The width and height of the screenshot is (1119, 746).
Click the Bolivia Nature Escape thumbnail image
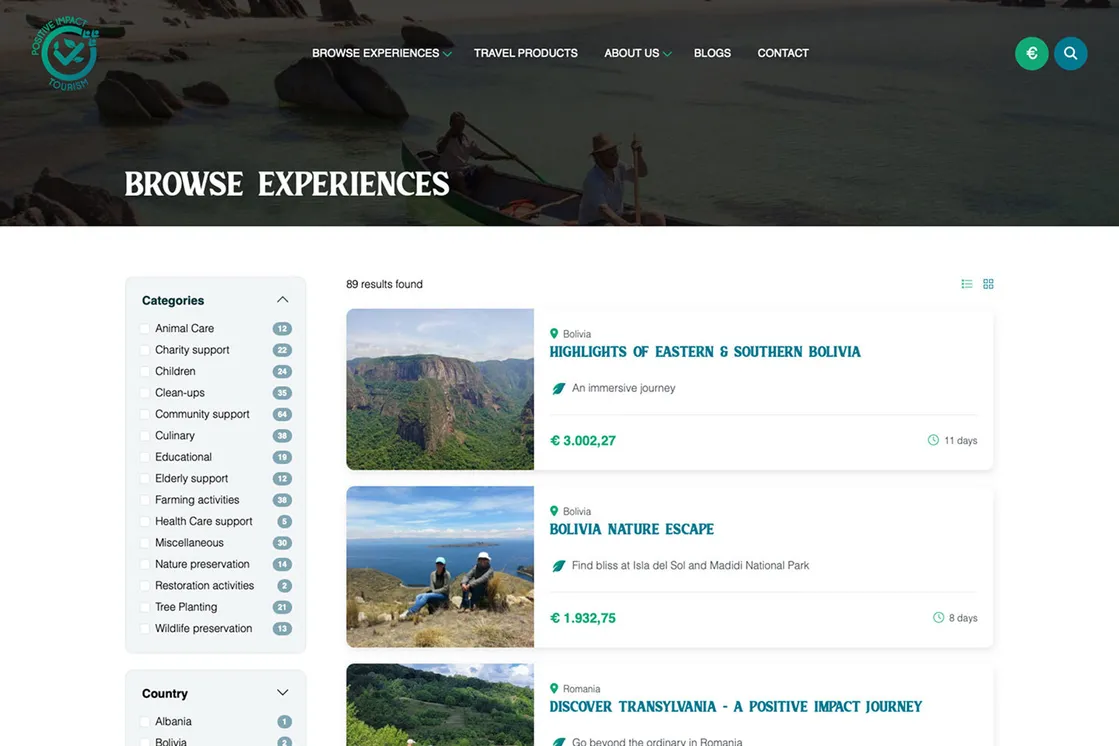440,566
